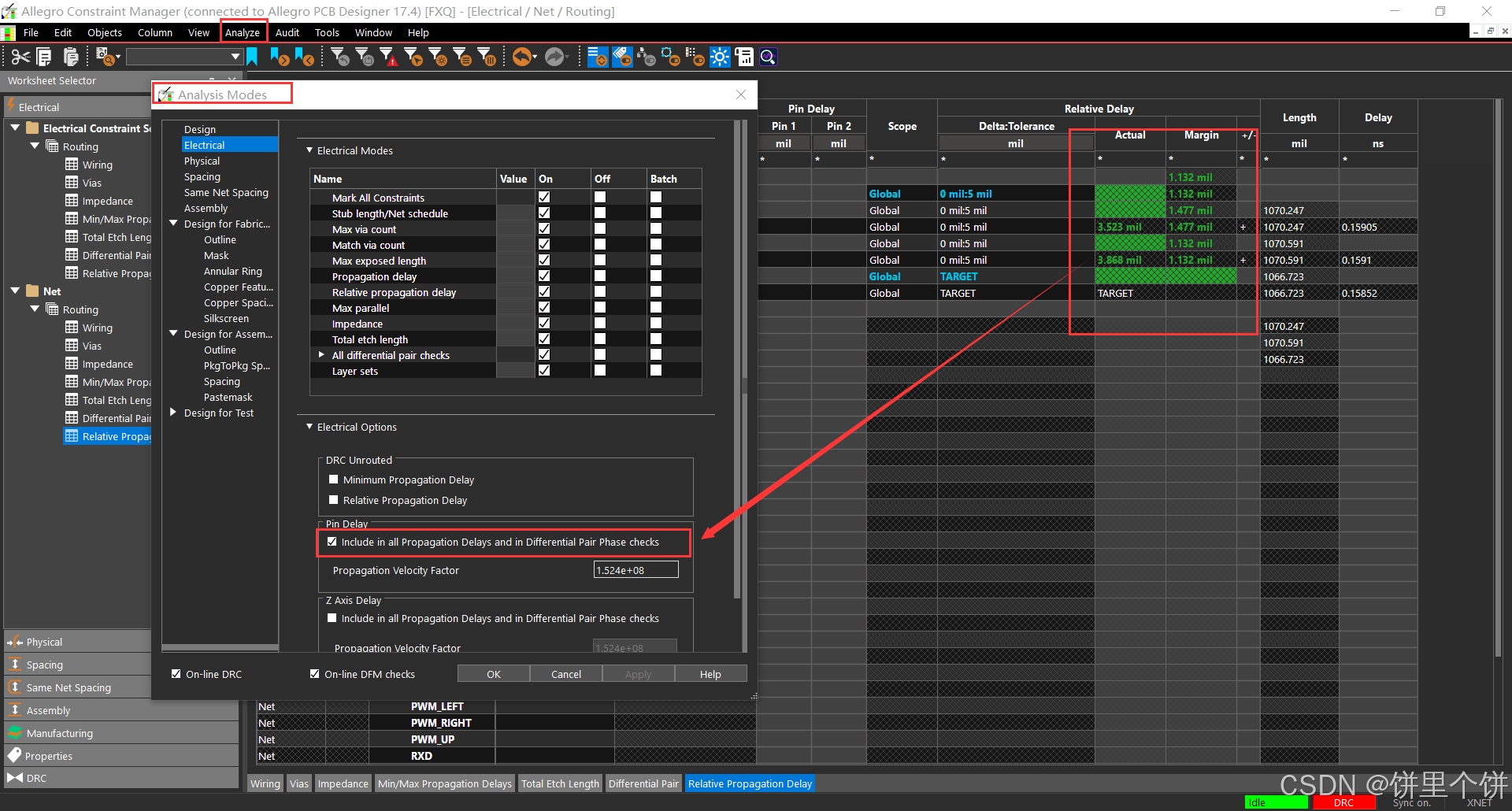
Task: Click the filter with gear icon
Action: (438, 57)
